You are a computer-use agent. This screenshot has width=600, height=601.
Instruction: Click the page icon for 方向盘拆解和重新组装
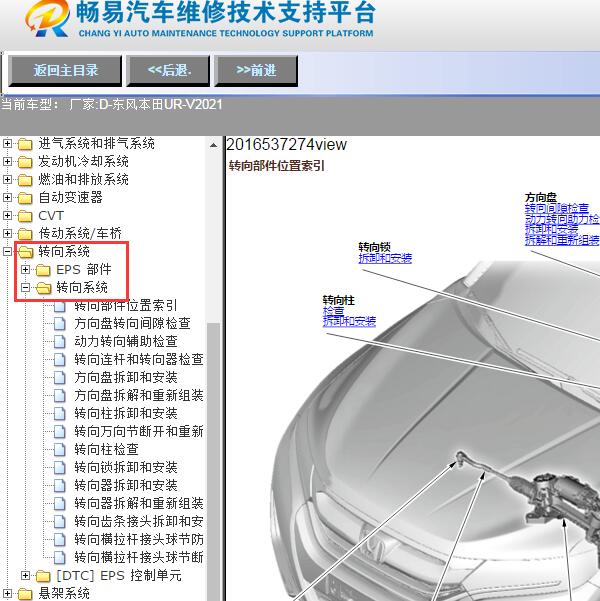[59, 396]
